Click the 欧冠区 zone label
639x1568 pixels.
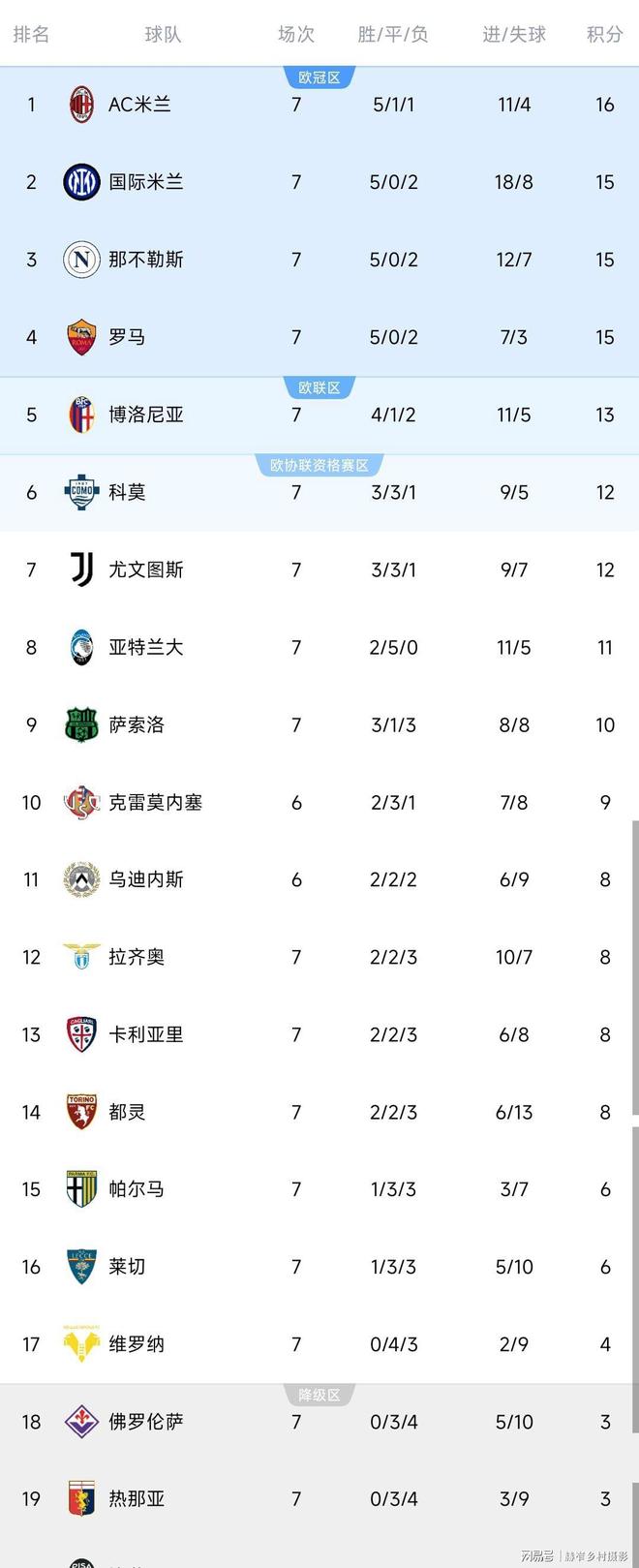[x=319, y=77]
